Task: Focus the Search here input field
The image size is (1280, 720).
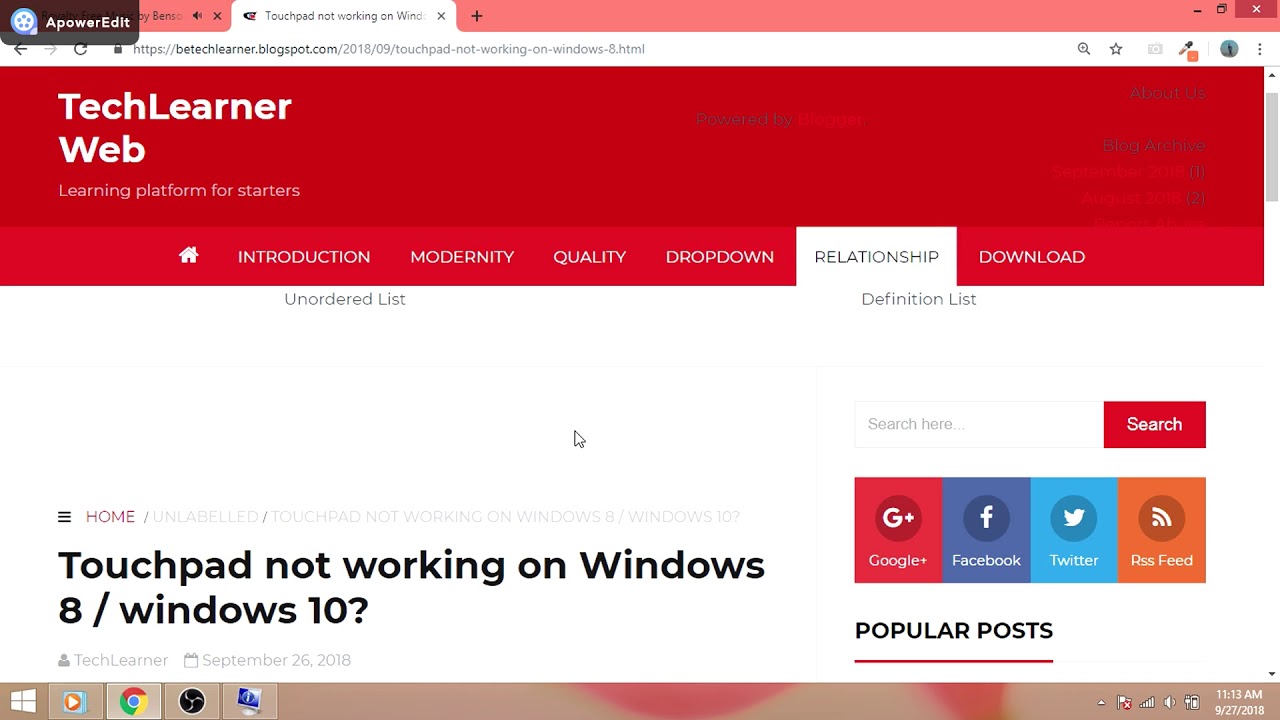Action: click(x=979, y=424)
